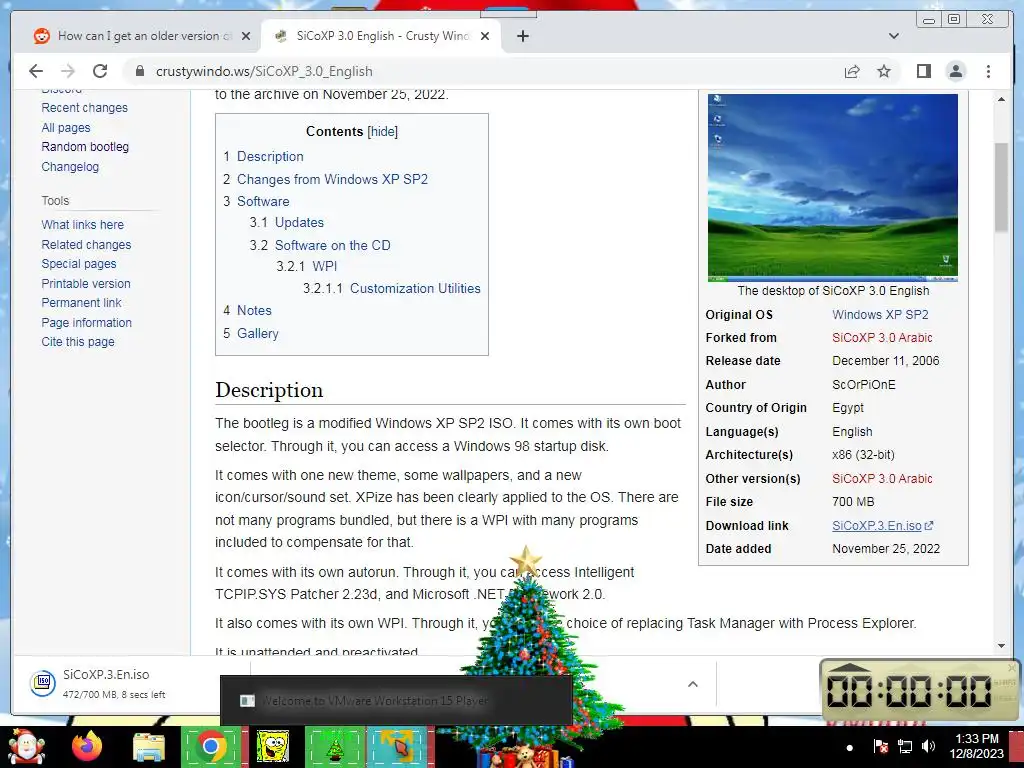Close the SiCoXP 3.0 English tab

pyautogui.click(x=485, y=36)
